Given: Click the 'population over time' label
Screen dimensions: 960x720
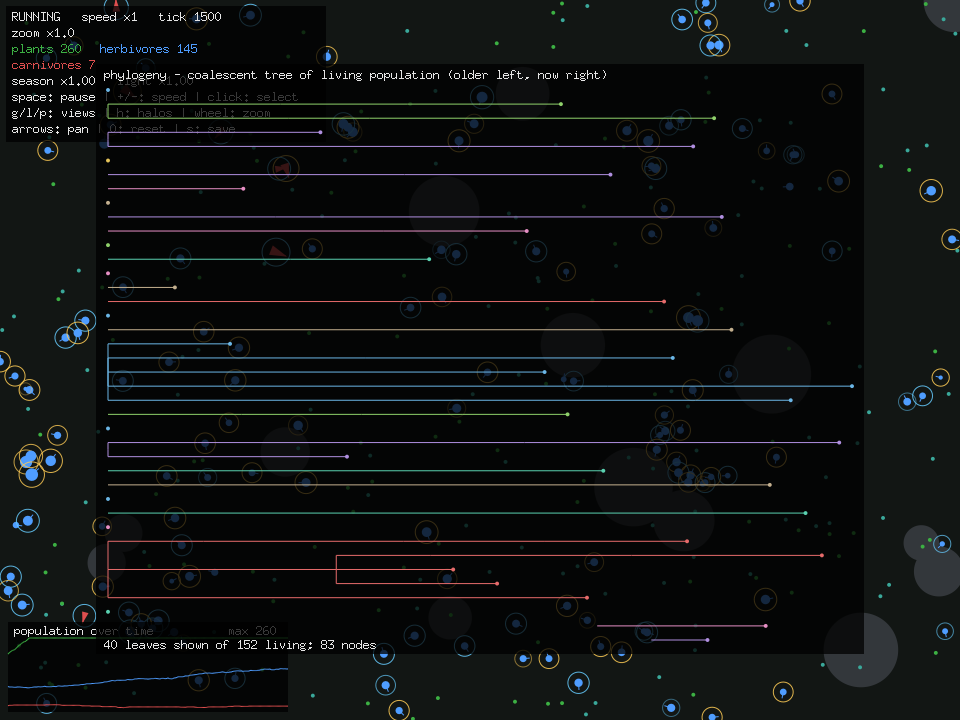Looking at the screenshot, I should click(83, 631).
